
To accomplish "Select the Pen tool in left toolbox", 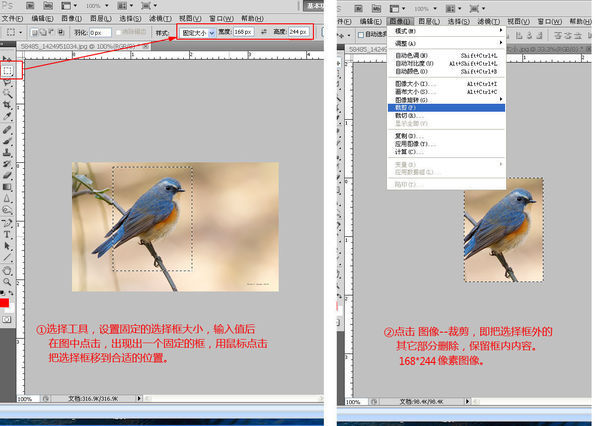I will click(8, 223).
